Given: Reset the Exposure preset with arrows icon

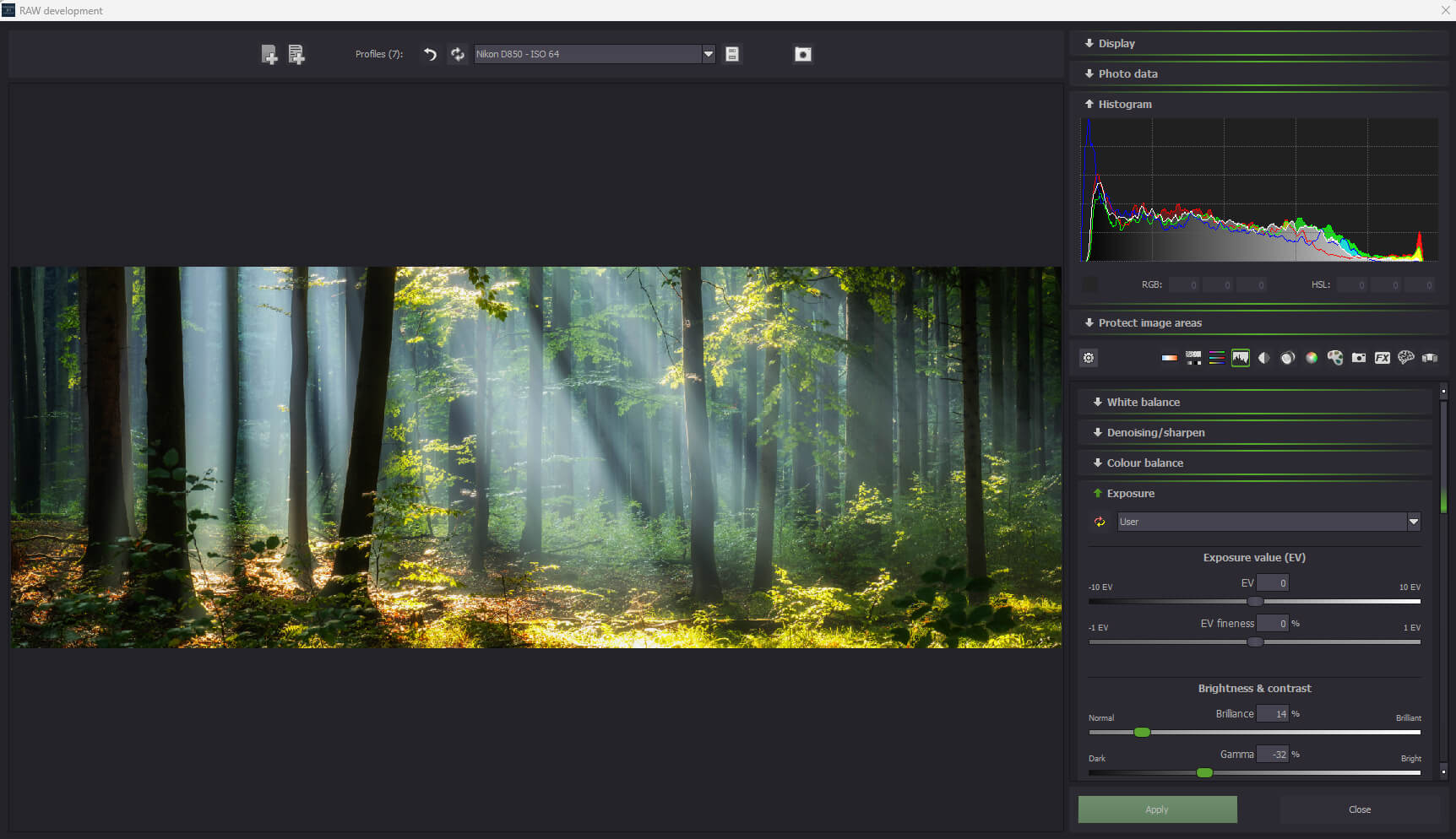Looking at the screenshot, I should click(1100, 522).
